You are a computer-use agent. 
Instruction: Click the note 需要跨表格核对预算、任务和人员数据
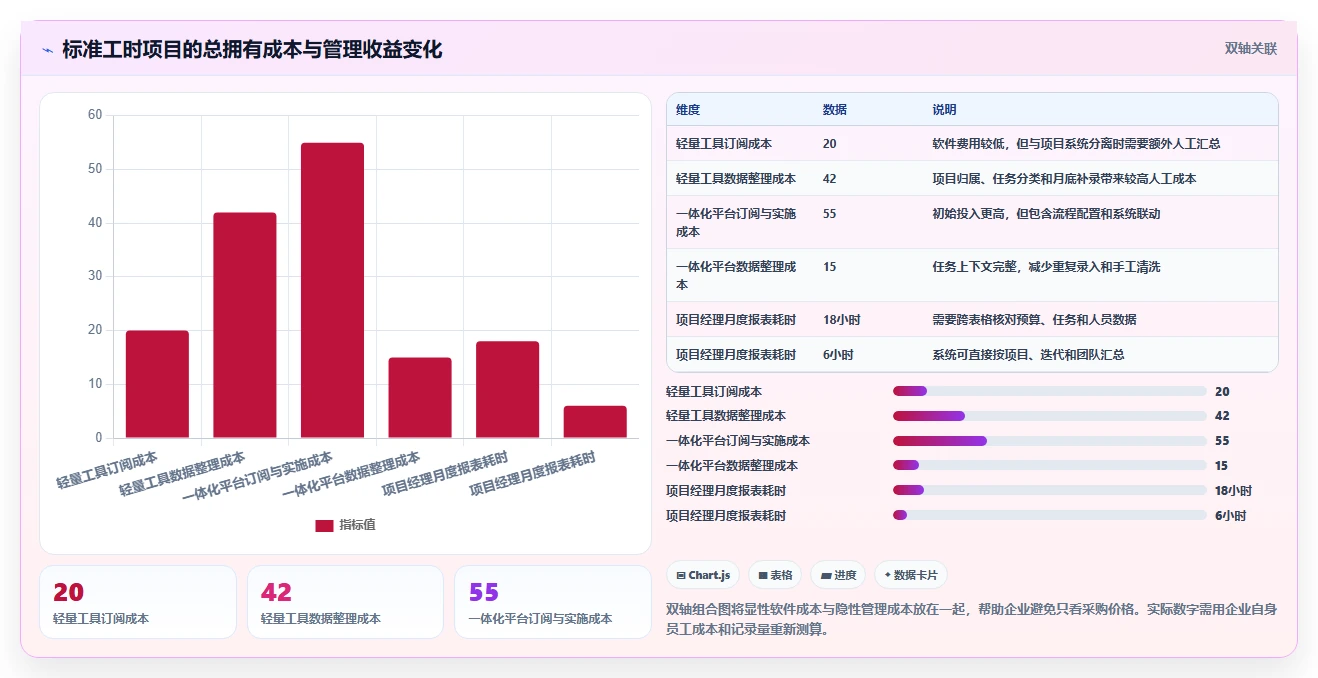click(x=1034, y=320)
